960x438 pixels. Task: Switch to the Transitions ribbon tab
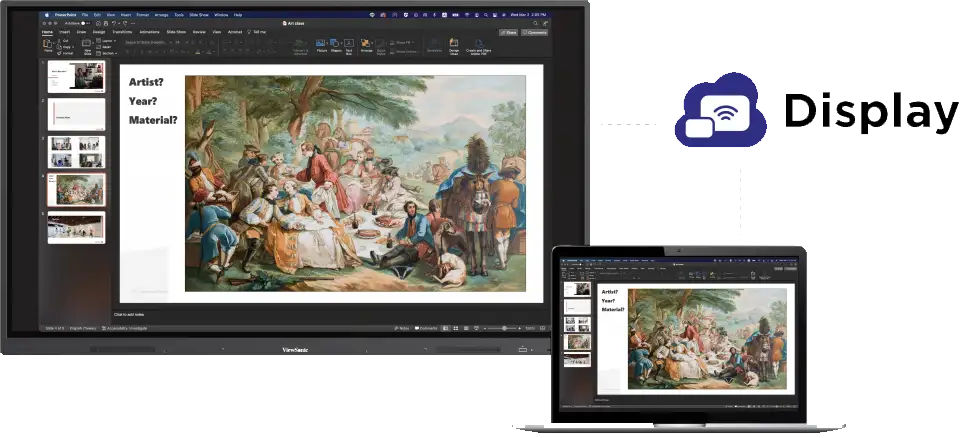tap(122, 32)
